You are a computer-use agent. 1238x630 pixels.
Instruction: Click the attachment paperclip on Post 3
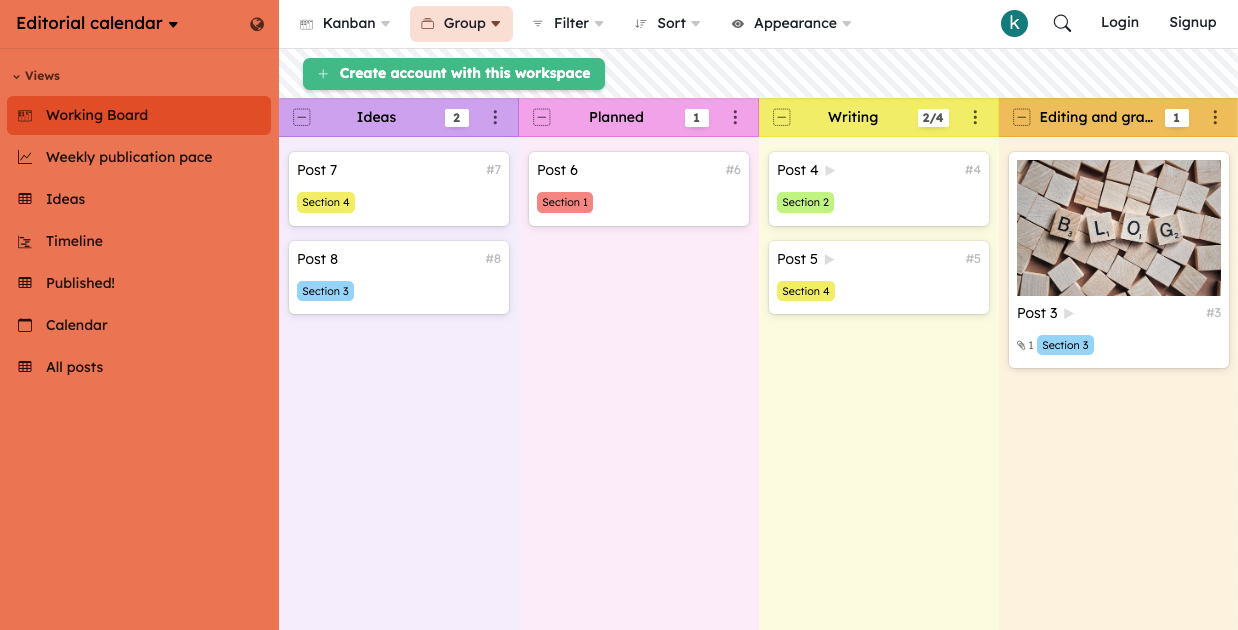[1021, 345]
